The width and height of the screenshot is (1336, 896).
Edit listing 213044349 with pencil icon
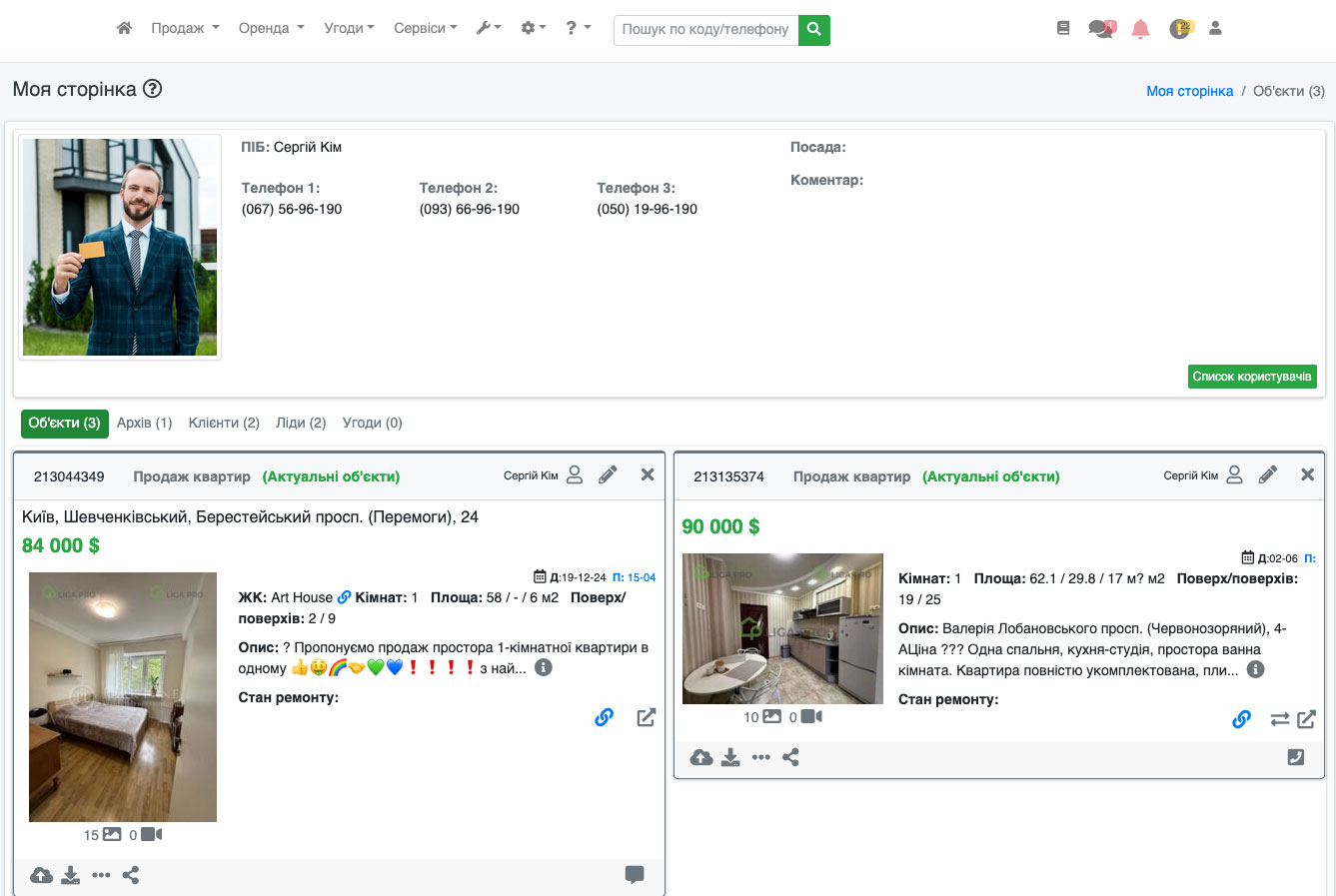coord(608,475)
